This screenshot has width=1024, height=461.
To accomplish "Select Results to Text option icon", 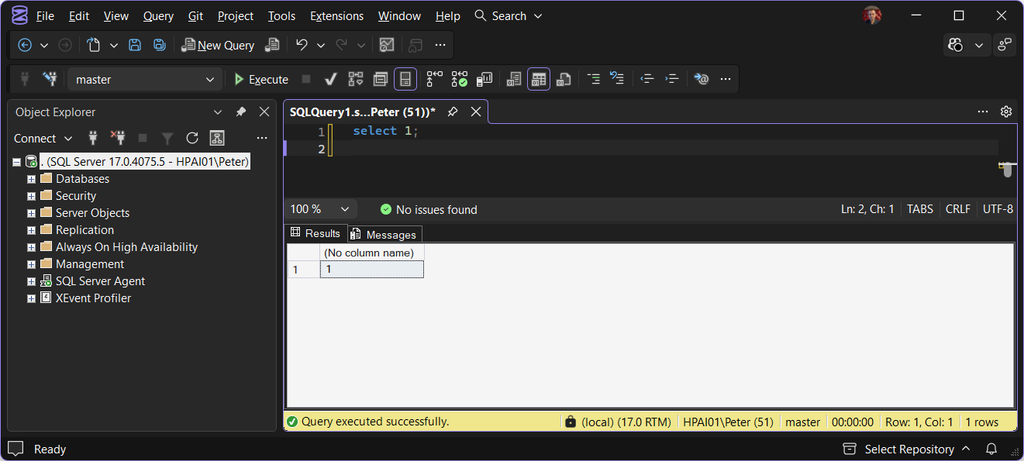I will point(514,79).
